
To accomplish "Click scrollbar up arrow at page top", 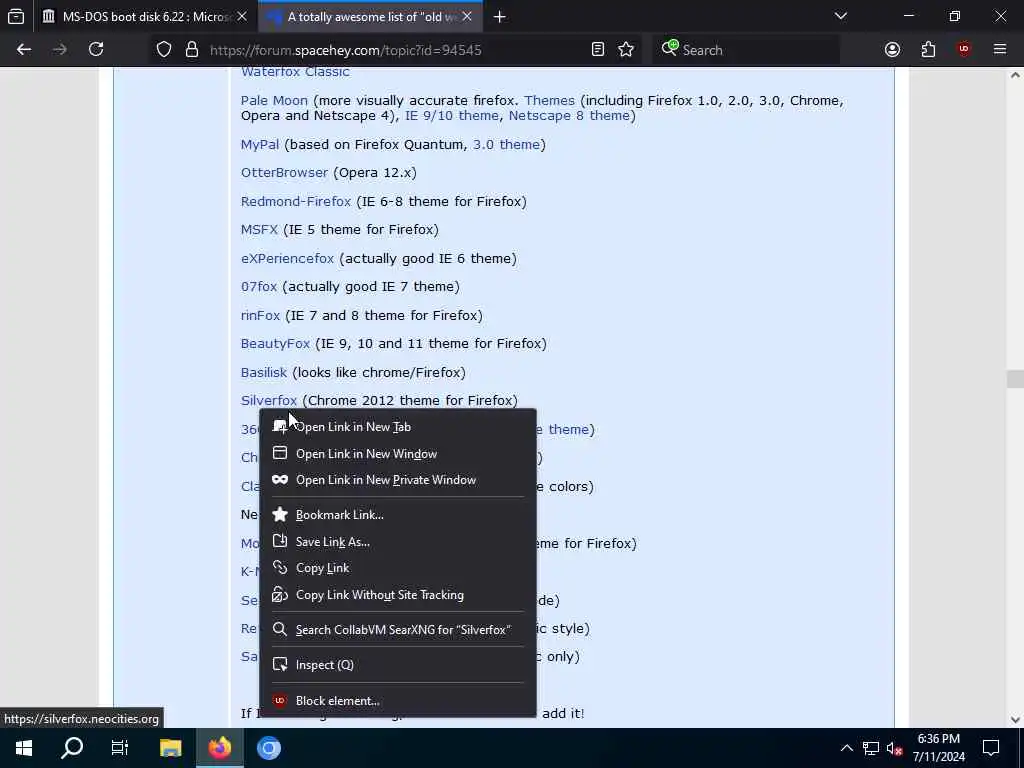I will click(1015, 74).
